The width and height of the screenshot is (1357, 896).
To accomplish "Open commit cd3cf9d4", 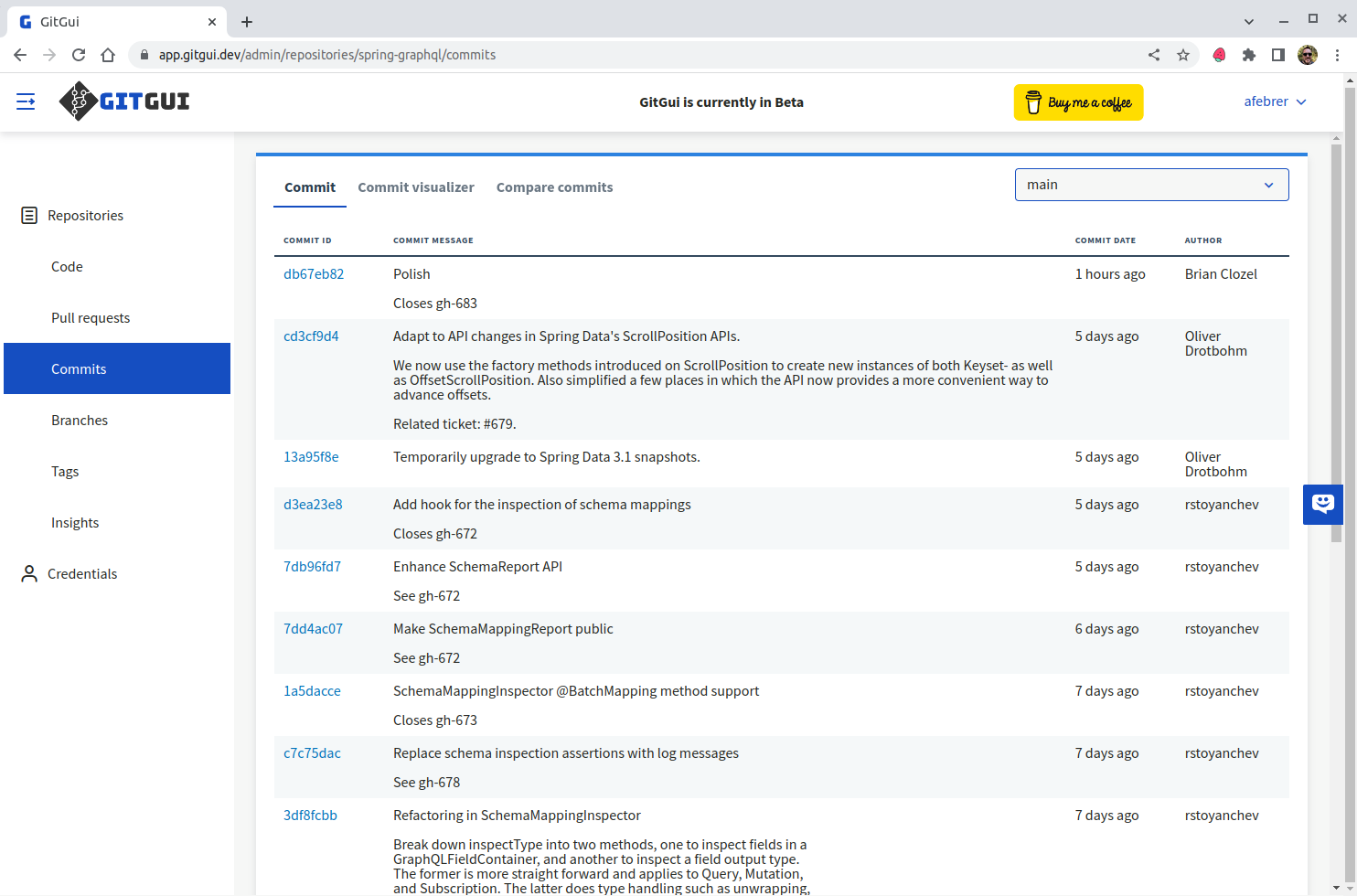I will click(x=311, y=336).
